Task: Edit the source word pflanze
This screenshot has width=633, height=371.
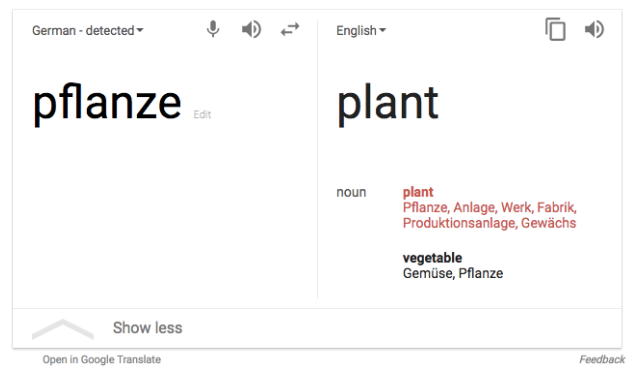Action: coord(202,115)
